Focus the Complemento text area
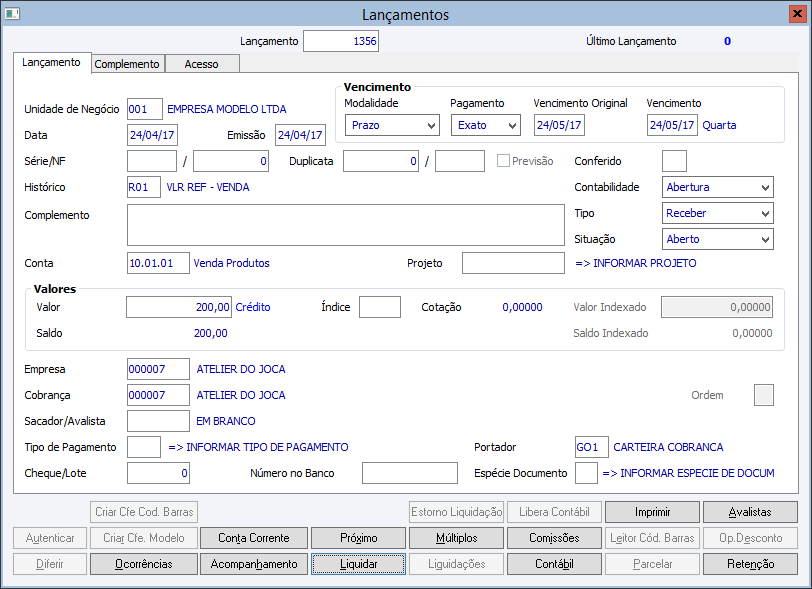This screenshot has height=589, width=812. [346, 225]
